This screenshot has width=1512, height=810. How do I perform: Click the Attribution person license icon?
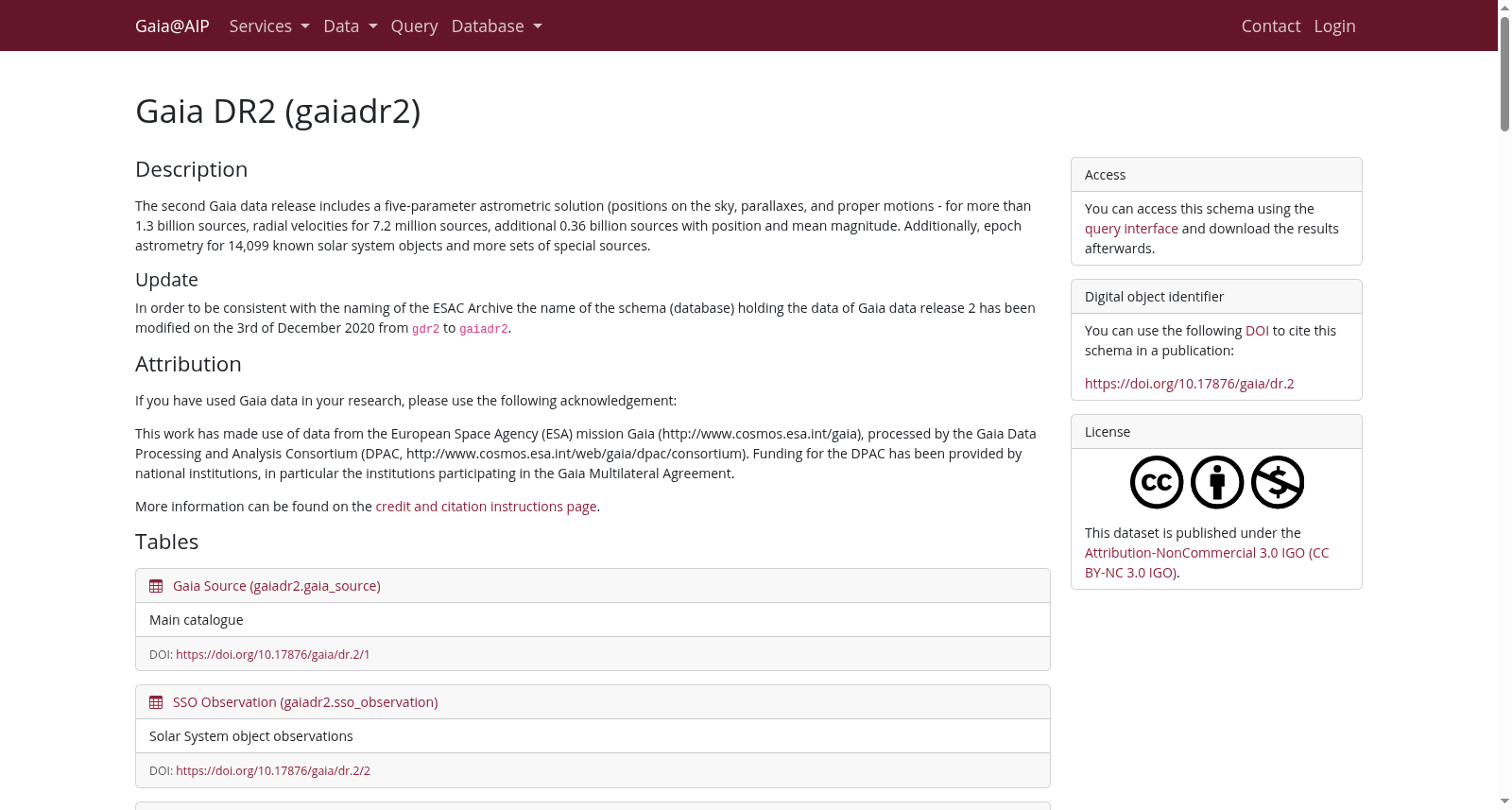click(1217, 482)
